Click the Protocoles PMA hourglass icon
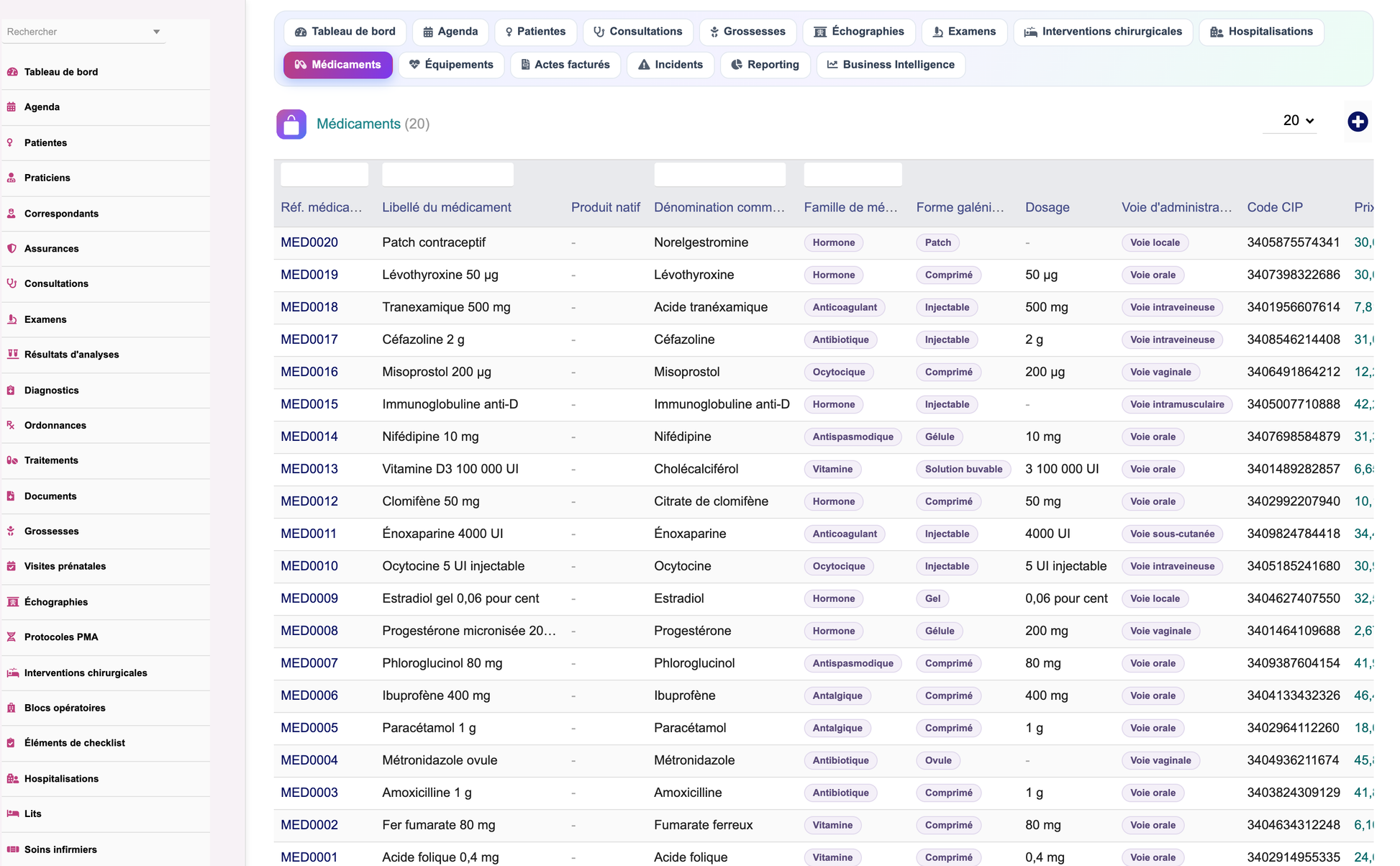Viewport: 1400px width, 866px height. click(x=11, y=637)
